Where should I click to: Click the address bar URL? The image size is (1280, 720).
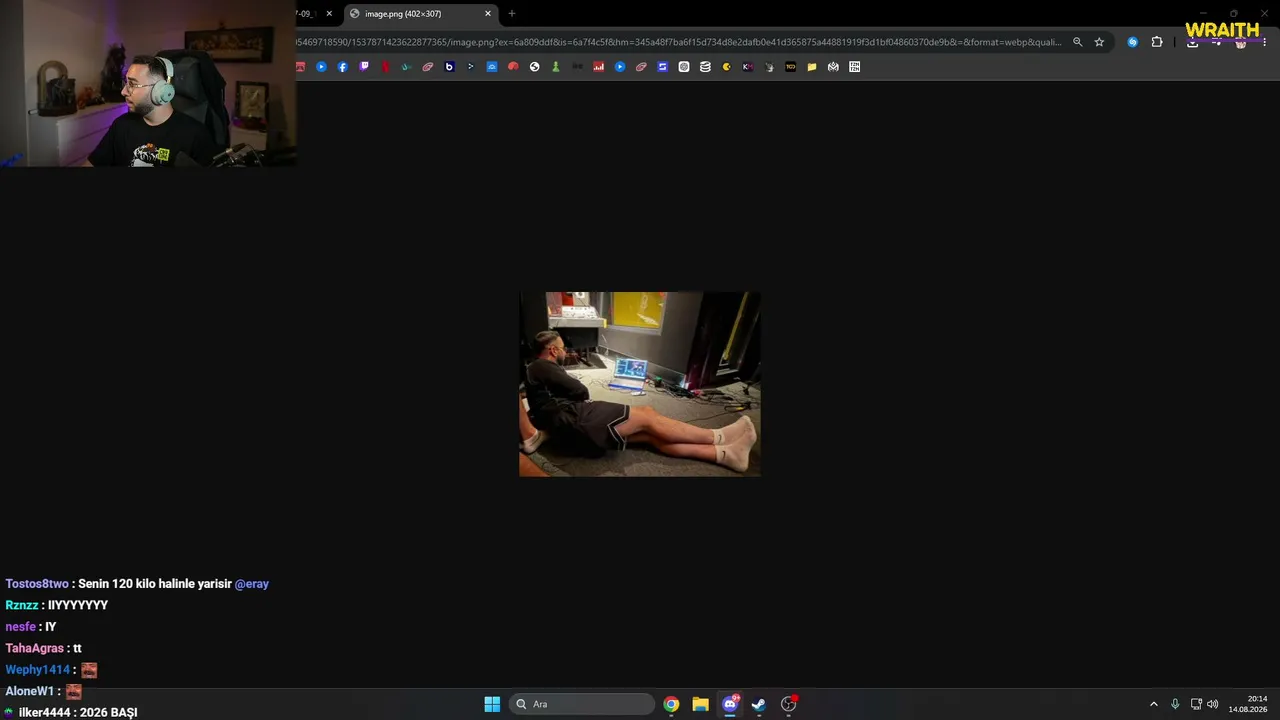[679, 42]
